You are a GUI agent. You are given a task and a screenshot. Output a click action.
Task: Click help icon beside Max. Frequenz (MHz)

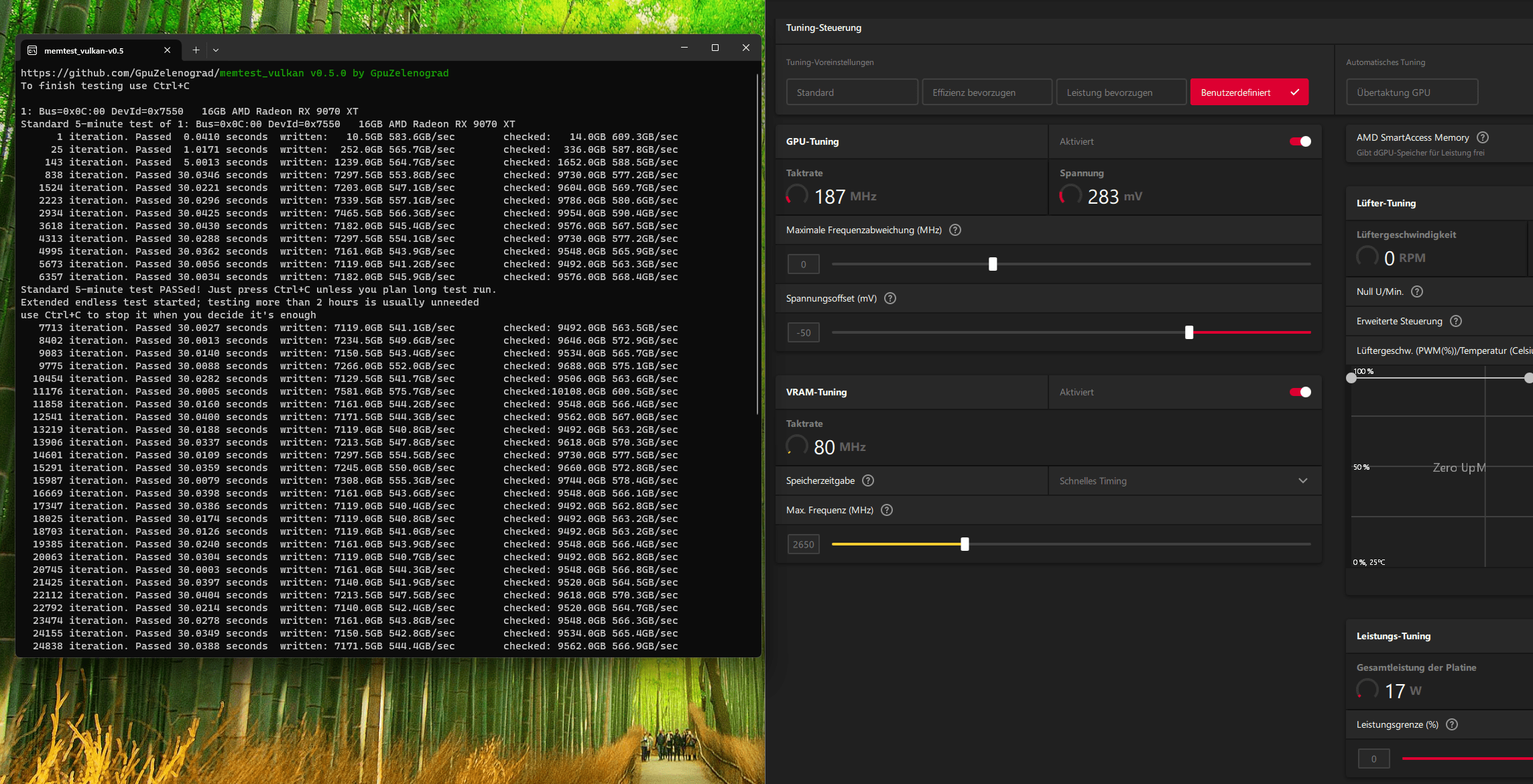pyautogui.click(x=887, y=510)
